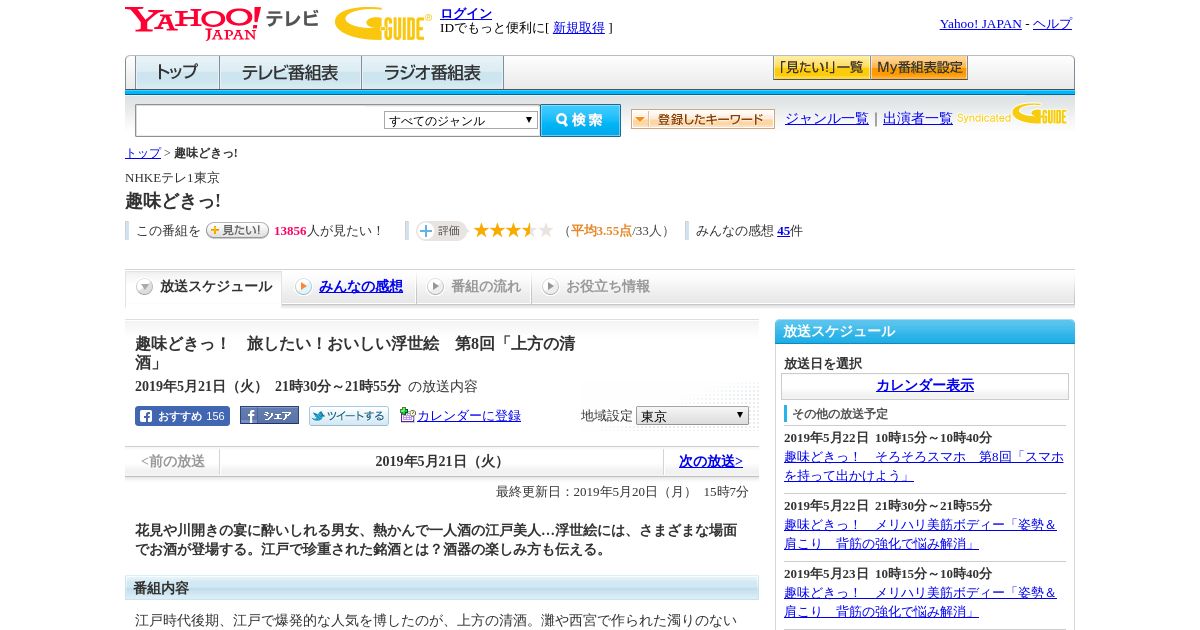Image resolution: width=1200 pixels, height=630 pixels.
Task: Click the star rating display
Action: (x=513, y=230)
